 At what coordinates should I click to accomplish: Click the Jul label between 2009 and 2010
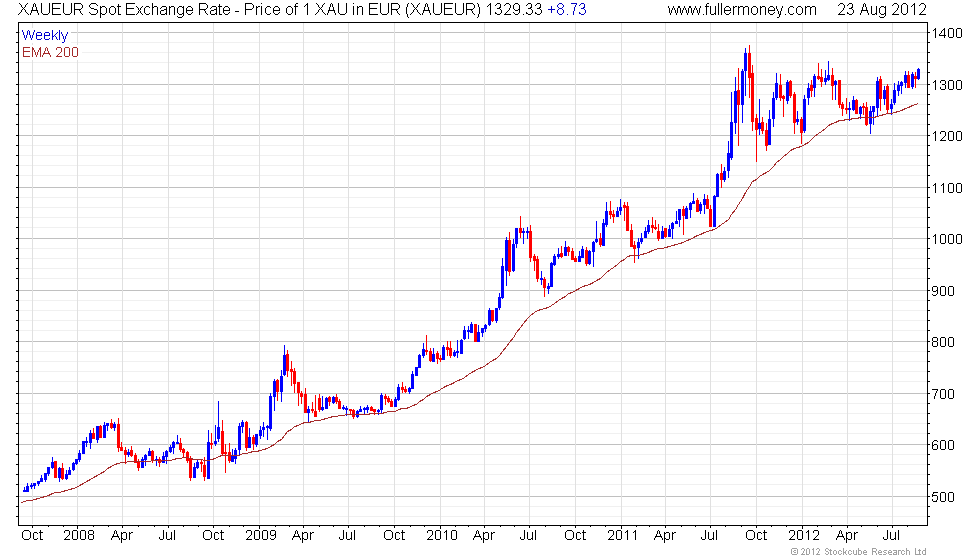click(347, 536)
